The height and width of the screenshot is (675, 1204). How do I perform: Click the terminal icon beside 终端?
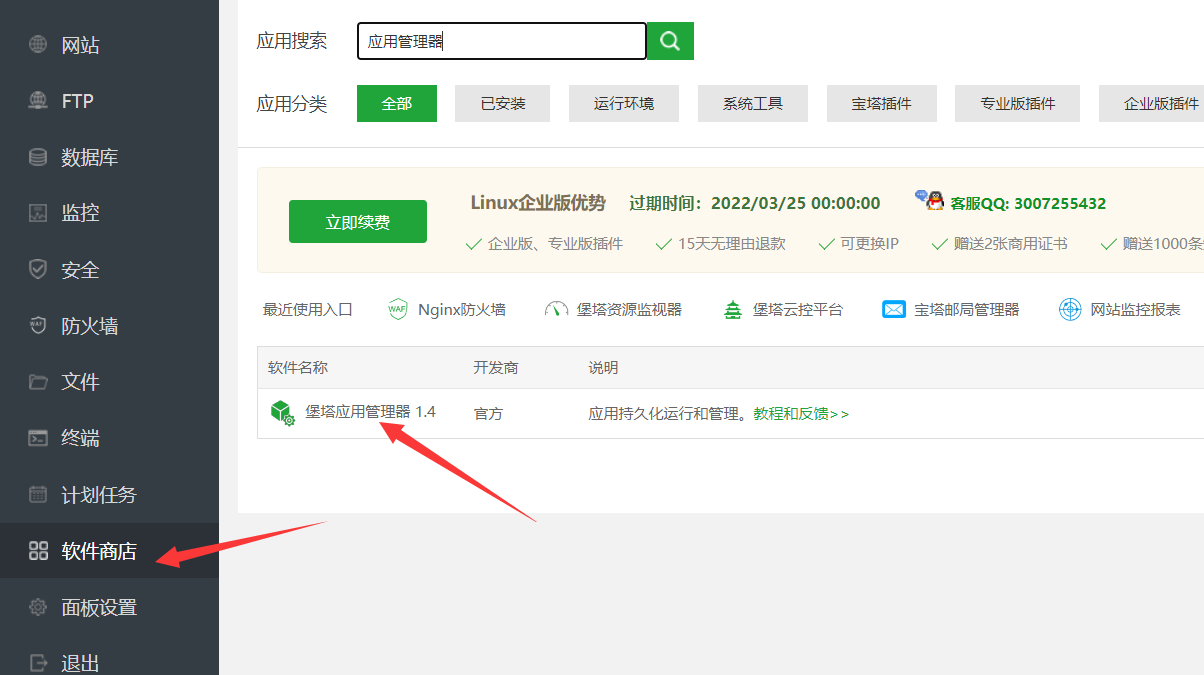click(38, 437)
